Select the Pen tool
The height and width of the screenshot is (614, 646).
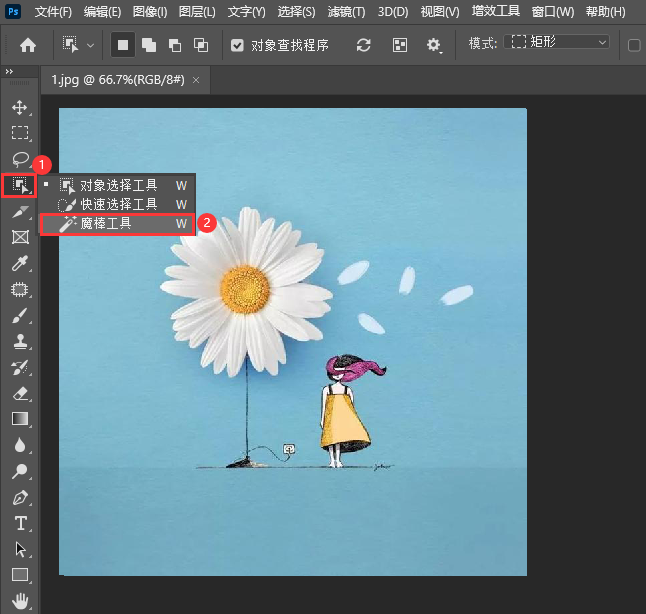tap(19, 497)
